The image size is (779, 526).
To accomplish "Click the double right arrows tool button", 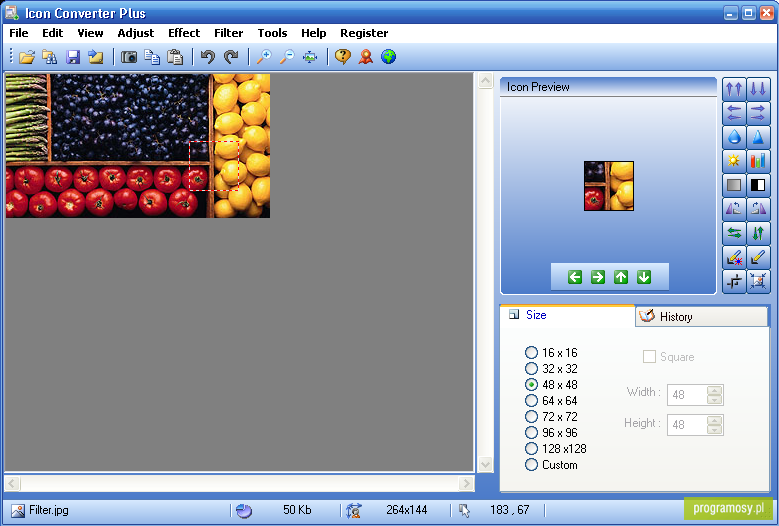I will point(758,113).
